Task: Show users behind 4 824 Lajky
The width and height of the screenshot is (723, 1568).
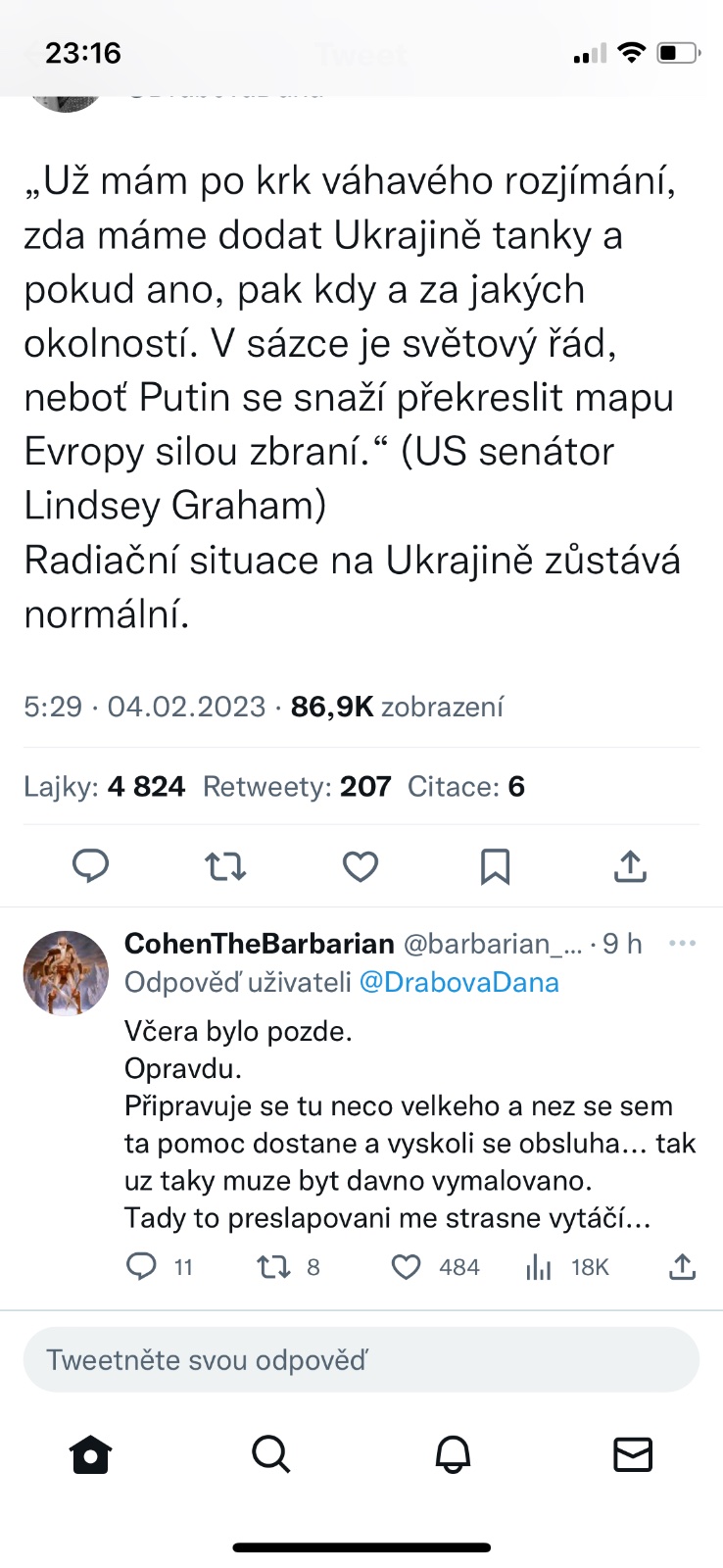Action: (105, 787)
